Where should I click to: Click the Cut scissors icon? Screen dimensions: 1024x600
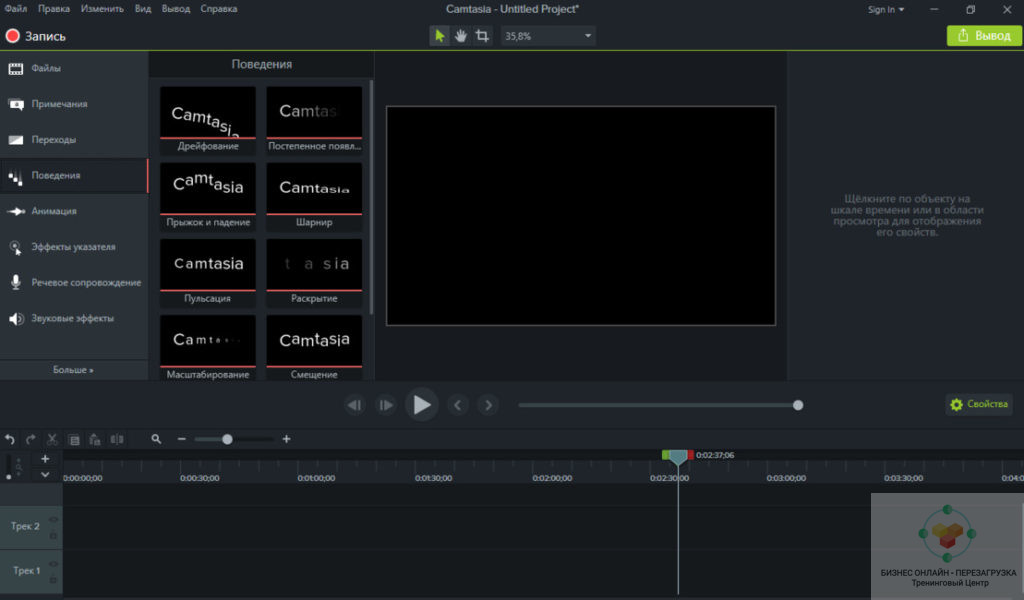point(52,439)
